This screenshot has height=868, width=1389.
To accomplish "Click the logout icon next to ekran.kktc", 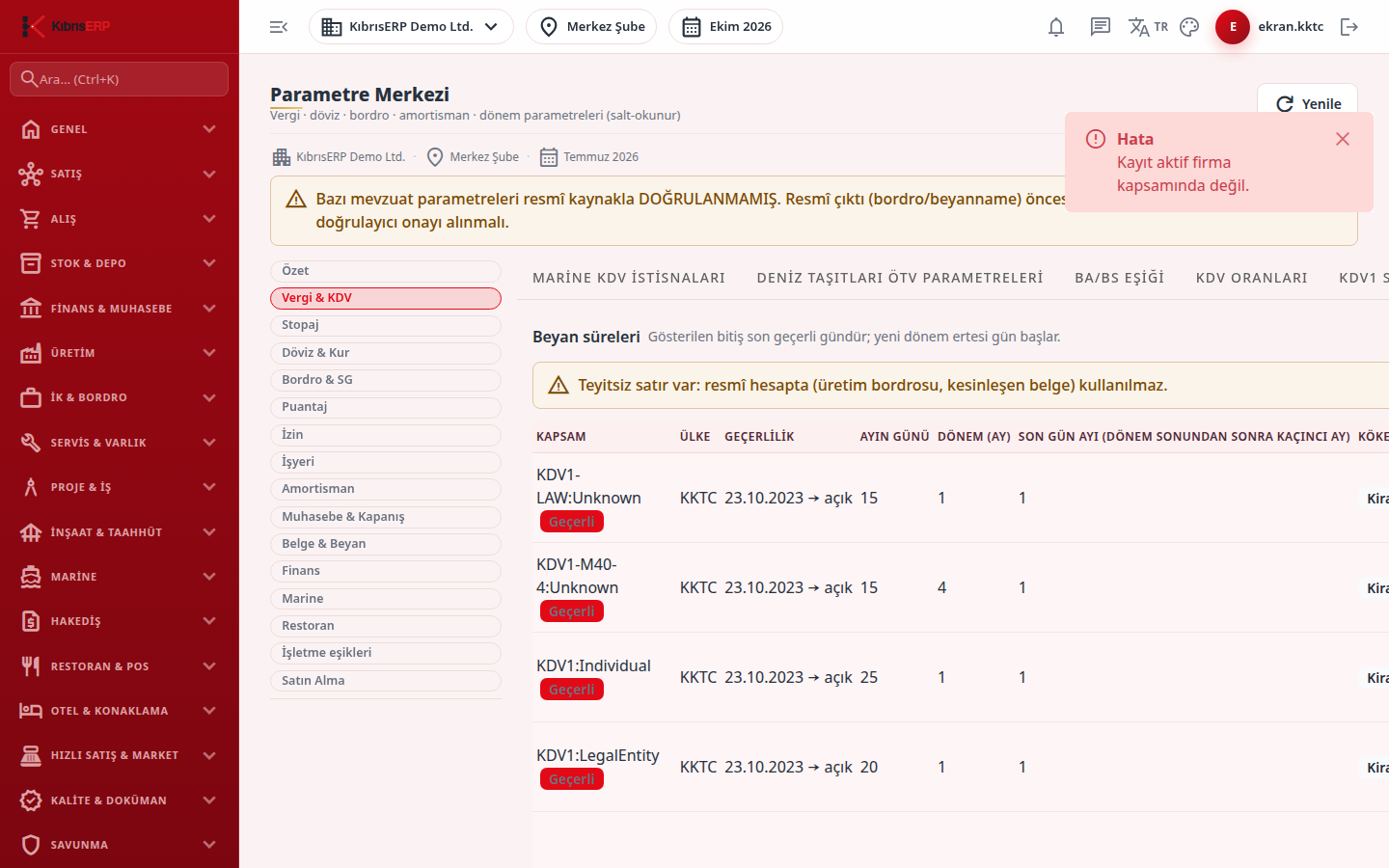I will click(x=1349, y=27).
